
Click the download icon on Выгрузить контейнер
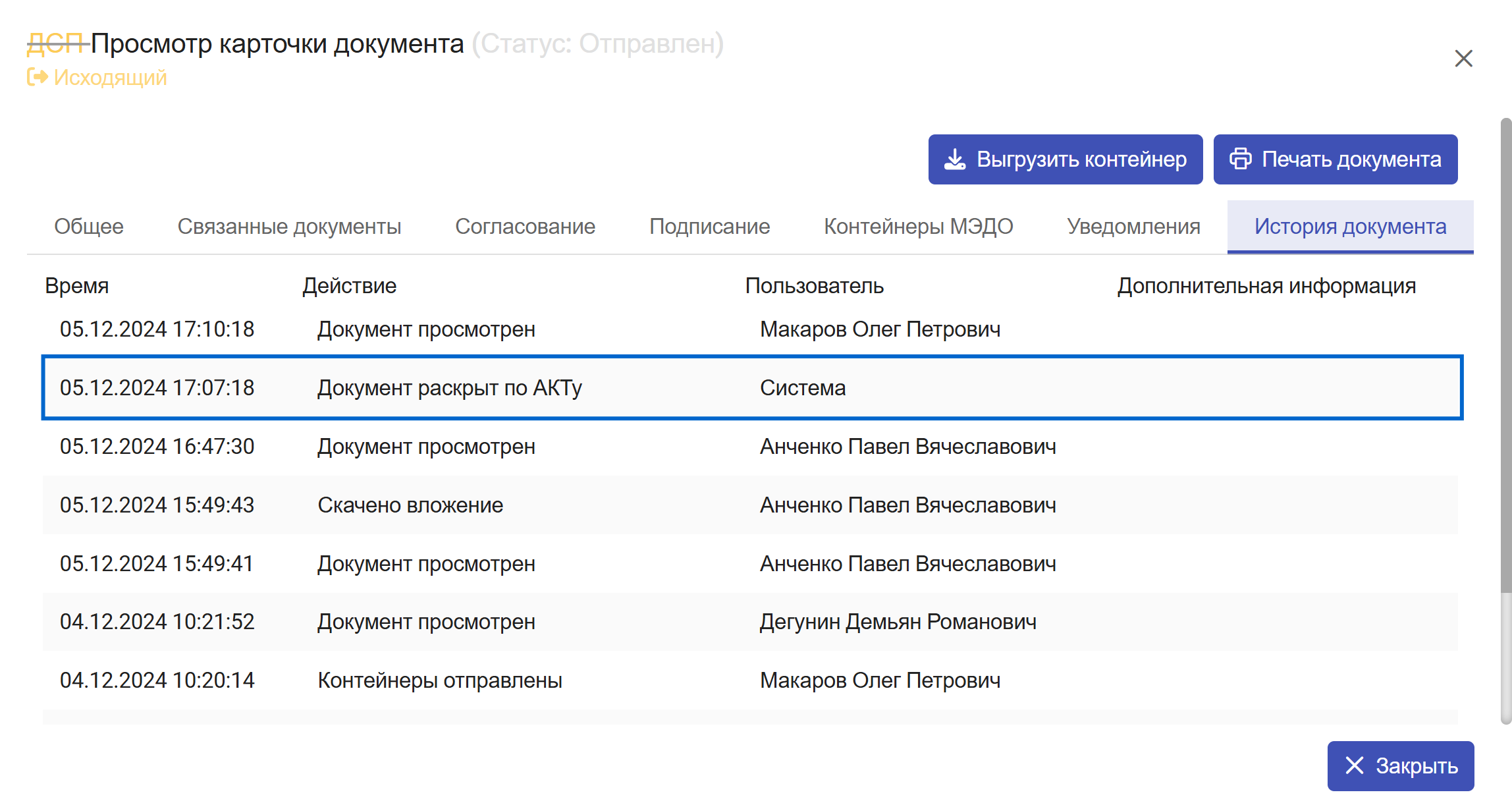(955, 159)
